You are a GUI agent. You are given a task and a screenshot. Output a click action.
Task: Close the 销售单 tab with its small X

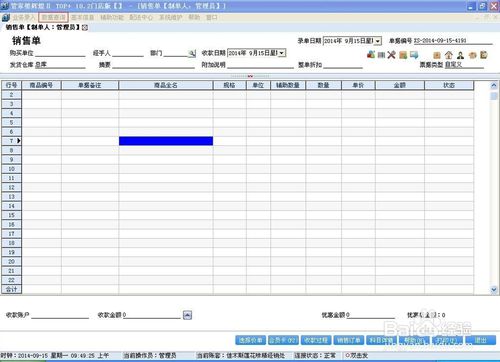click(85, 28)
